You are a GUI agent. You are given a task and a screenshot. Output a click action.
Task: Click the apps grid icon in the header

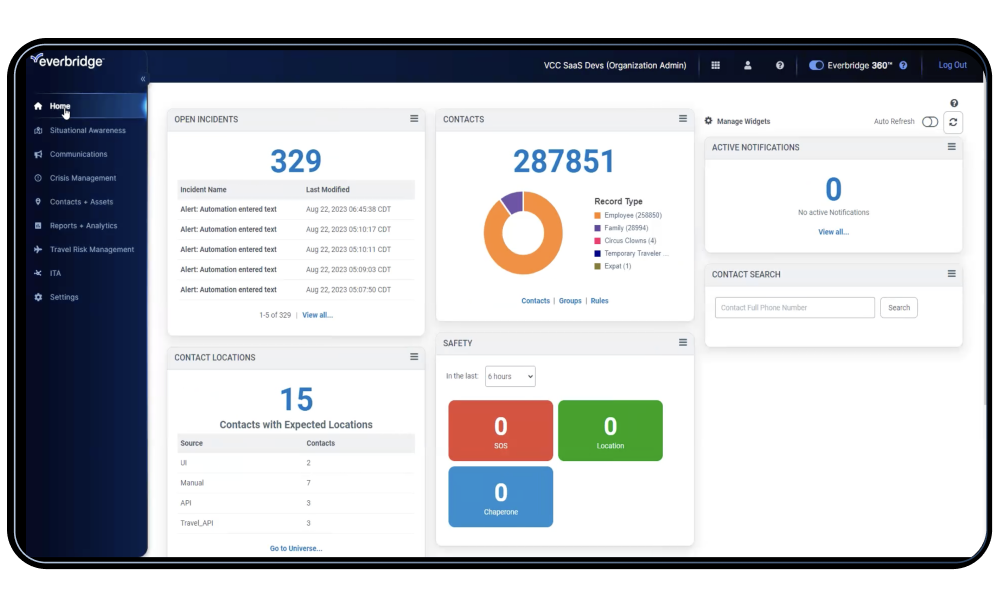[x=716, y=65]
